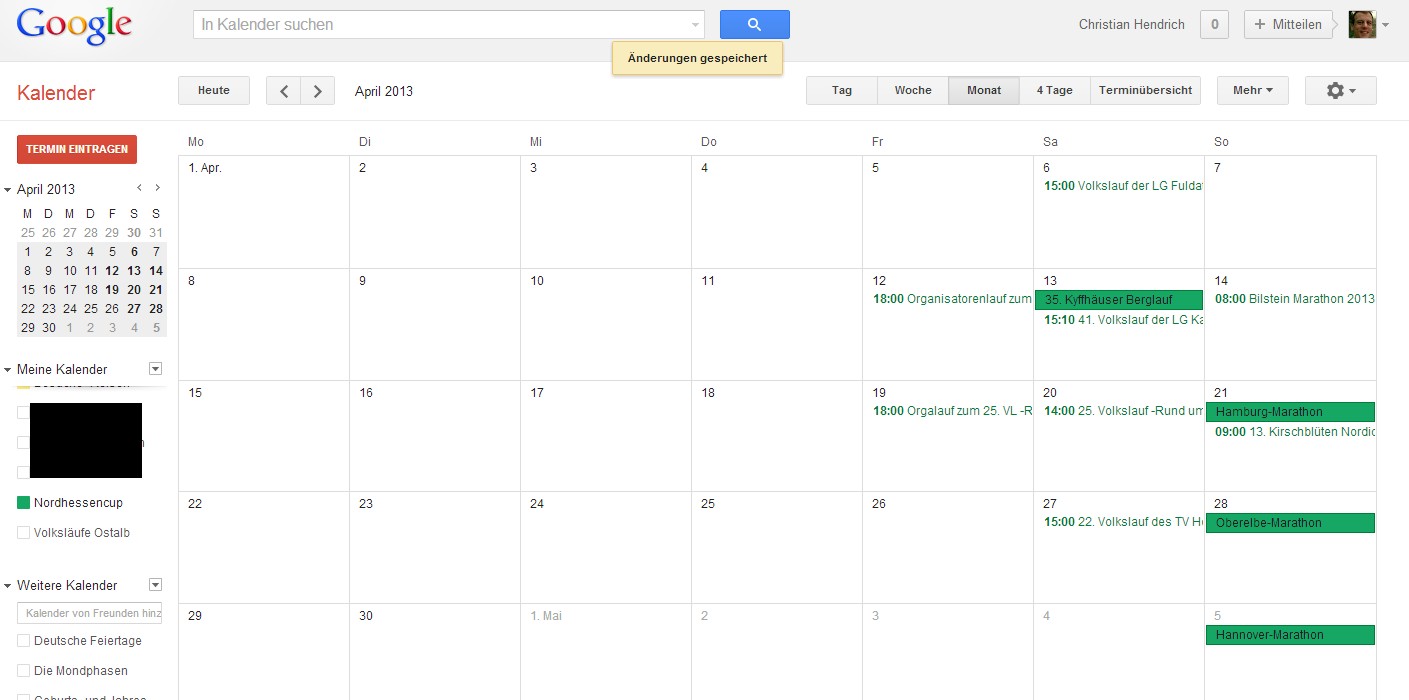Click the 1. Apr. date label
The image size is (1409, 700).
205,168
